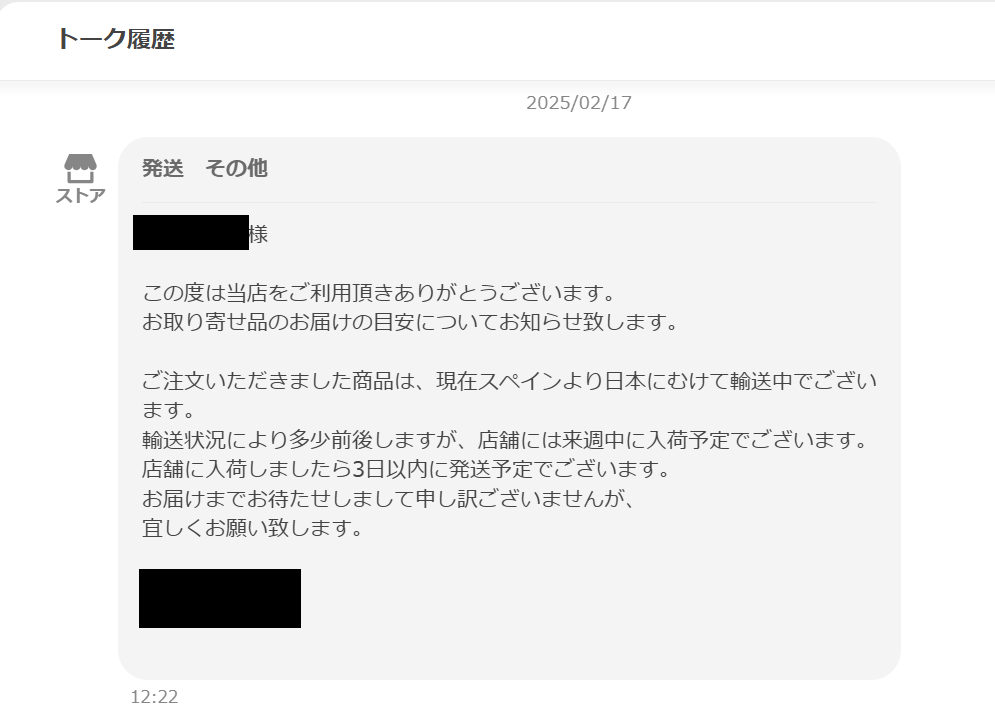
Task: Click the line お取り寄せ品のお届けの目安
Action: (411, 322)
